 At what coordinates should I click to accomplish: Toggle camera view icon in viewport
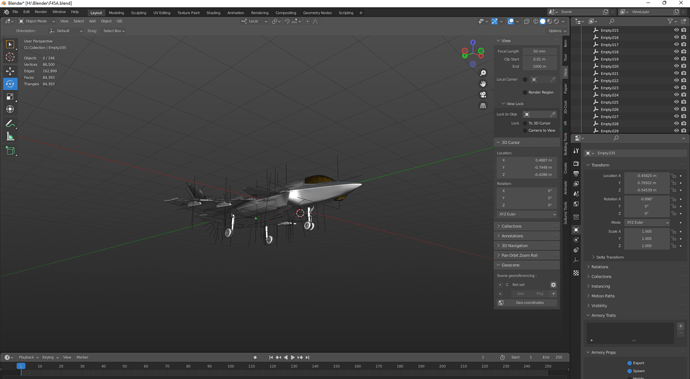[x=483, y=95]
